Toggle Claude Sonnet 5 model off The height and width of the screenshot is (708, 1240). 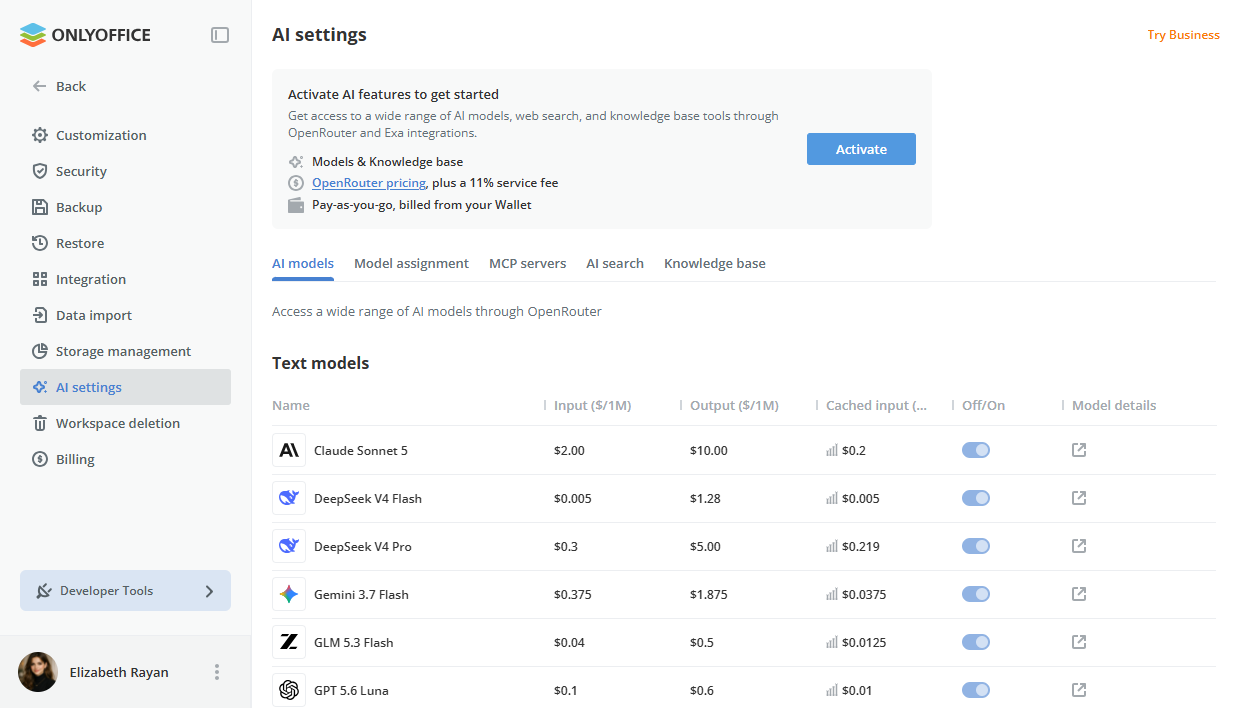click(976, 450)
